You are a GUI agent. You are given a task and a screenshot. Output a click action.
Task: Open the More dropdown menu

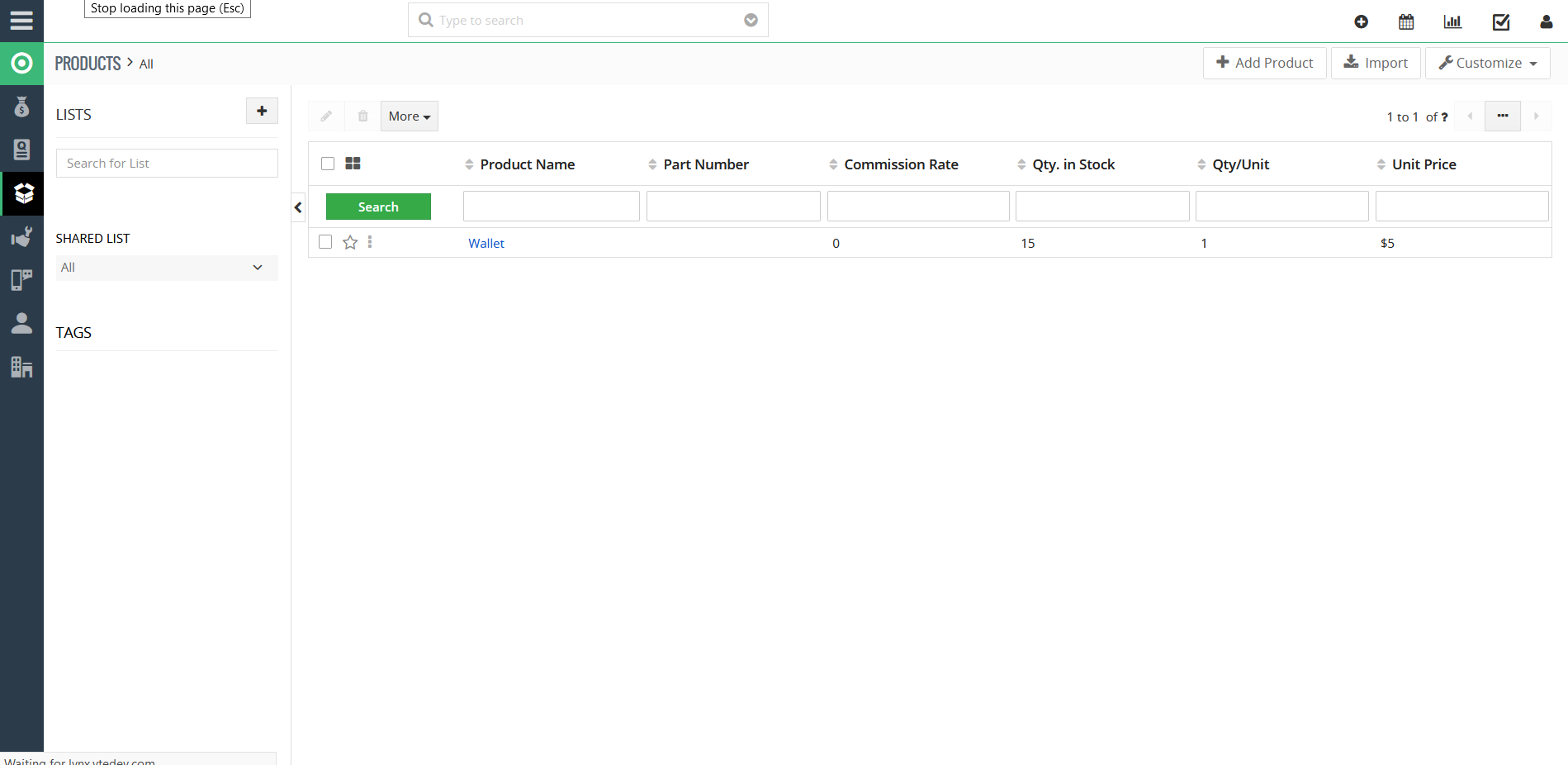410,116
